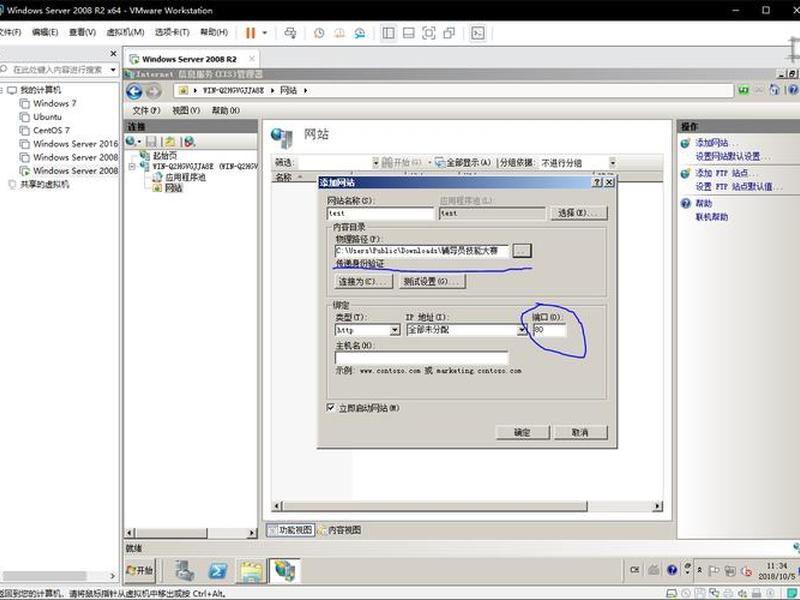The width and height of the screenshot is (800, 600).
Task: Select 起始页 in the connections tree
Action: pyautogui.click(x=164, y=155)
